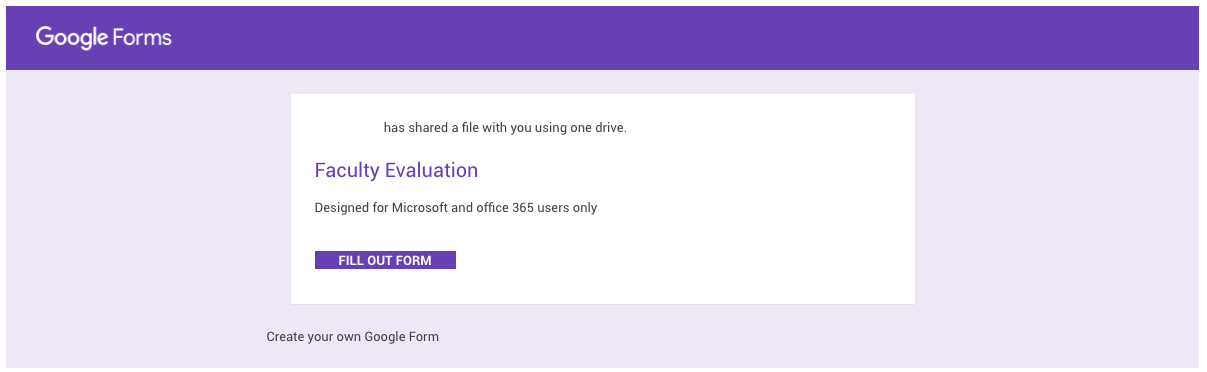This screenshot has width=1207, height=372.
Task: Click the word 'Faculty' in the form title
Action: pyautogui.click(x=347, y=170)
